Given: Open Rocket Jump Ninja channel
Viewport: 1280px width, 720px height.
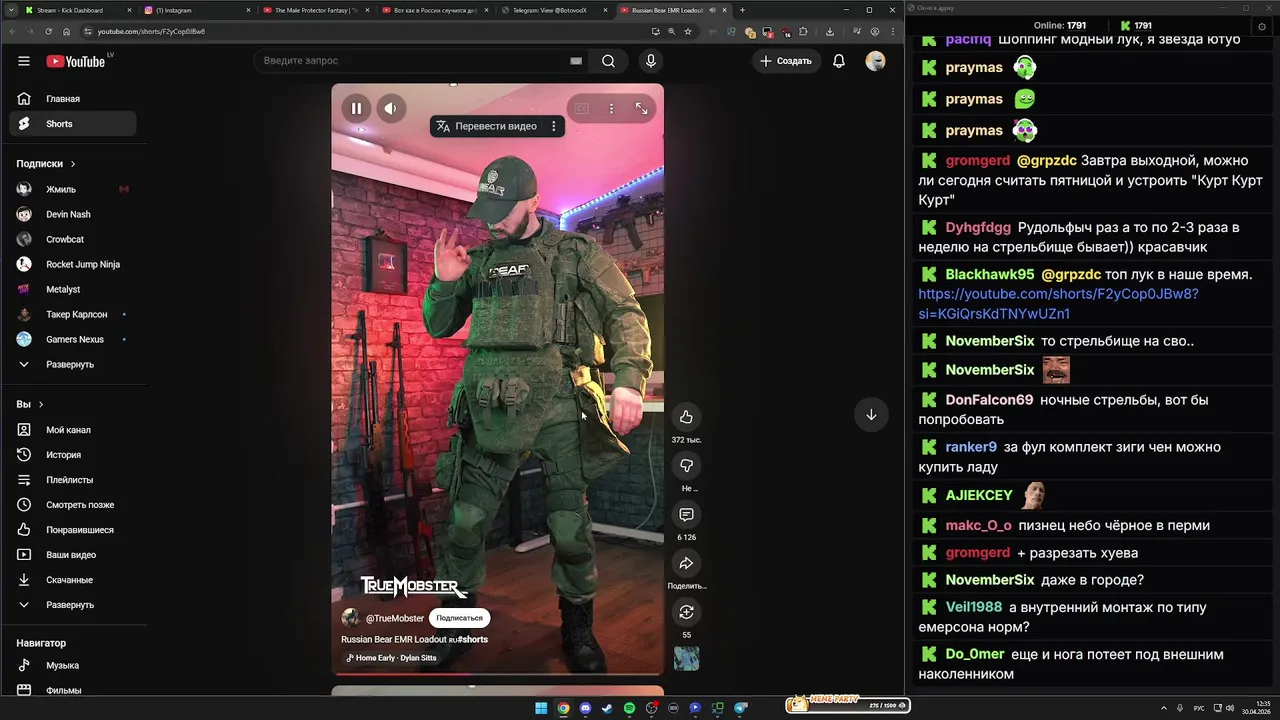Looking at the screenshot, I should tap(72, 264).
